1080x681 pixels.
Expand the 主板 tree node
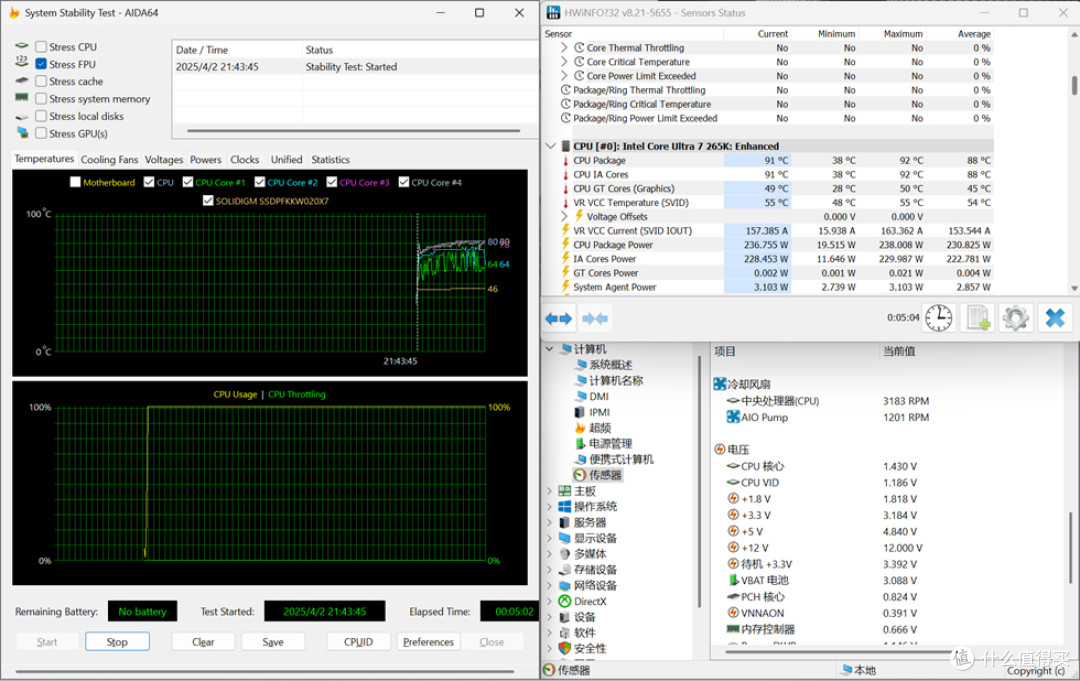(550, 491)
